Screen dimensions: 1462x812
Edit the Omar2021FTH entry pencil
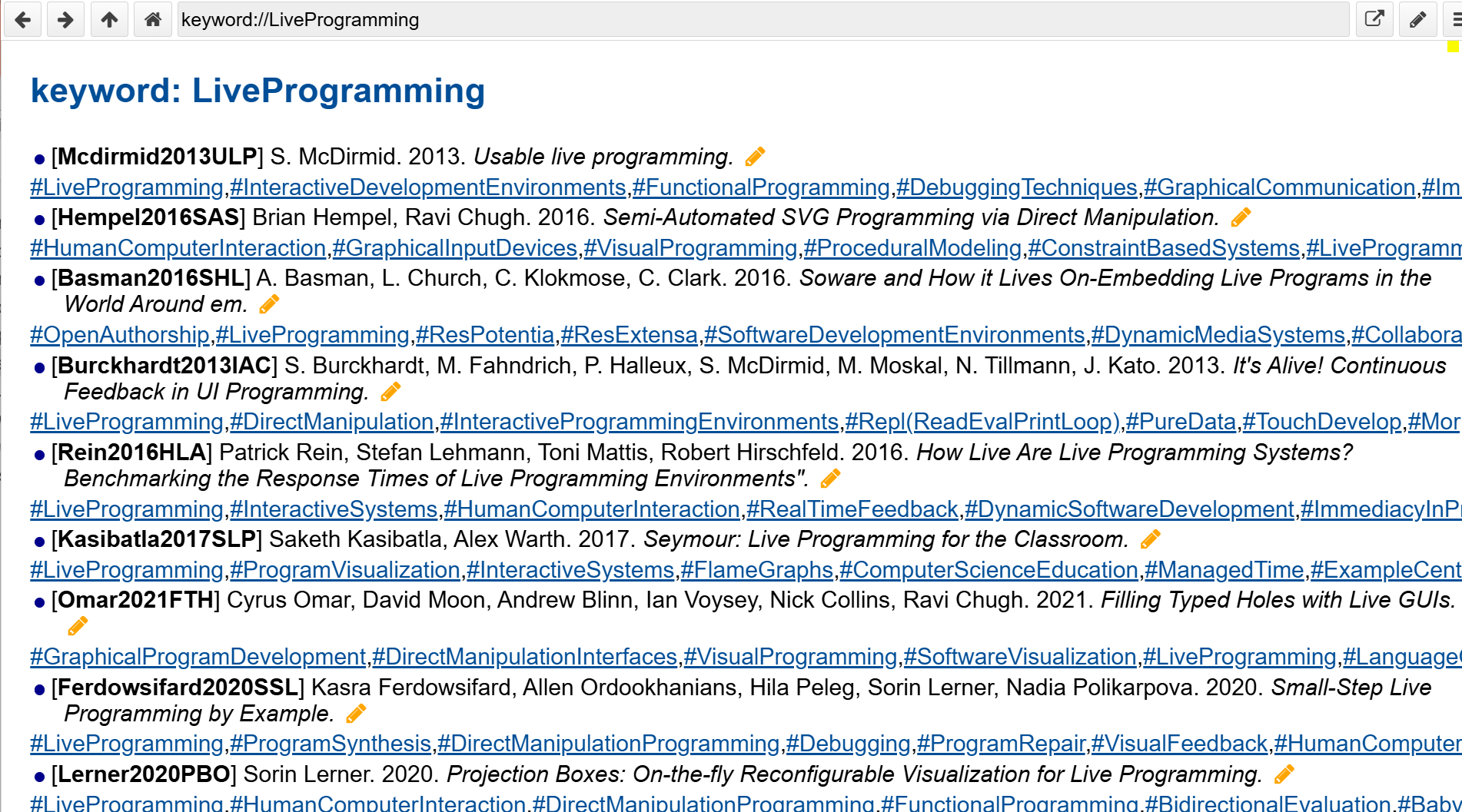[78, 627]
